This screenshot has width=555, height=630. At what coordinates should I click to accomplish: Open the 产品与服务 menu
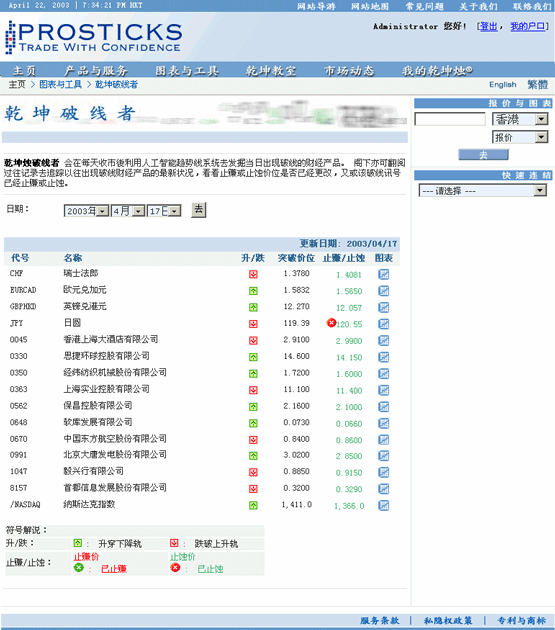tap(96, 71)
